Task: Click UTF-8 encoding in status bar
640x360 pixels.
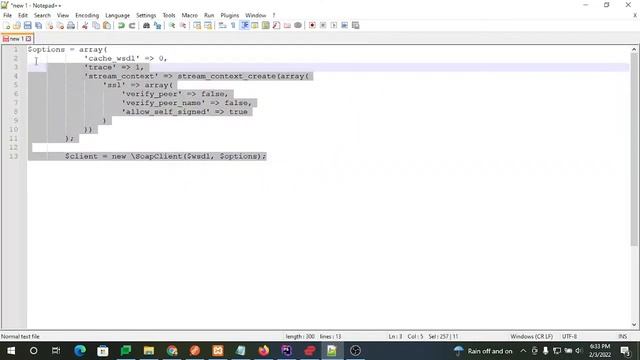Action: [569, 336]
